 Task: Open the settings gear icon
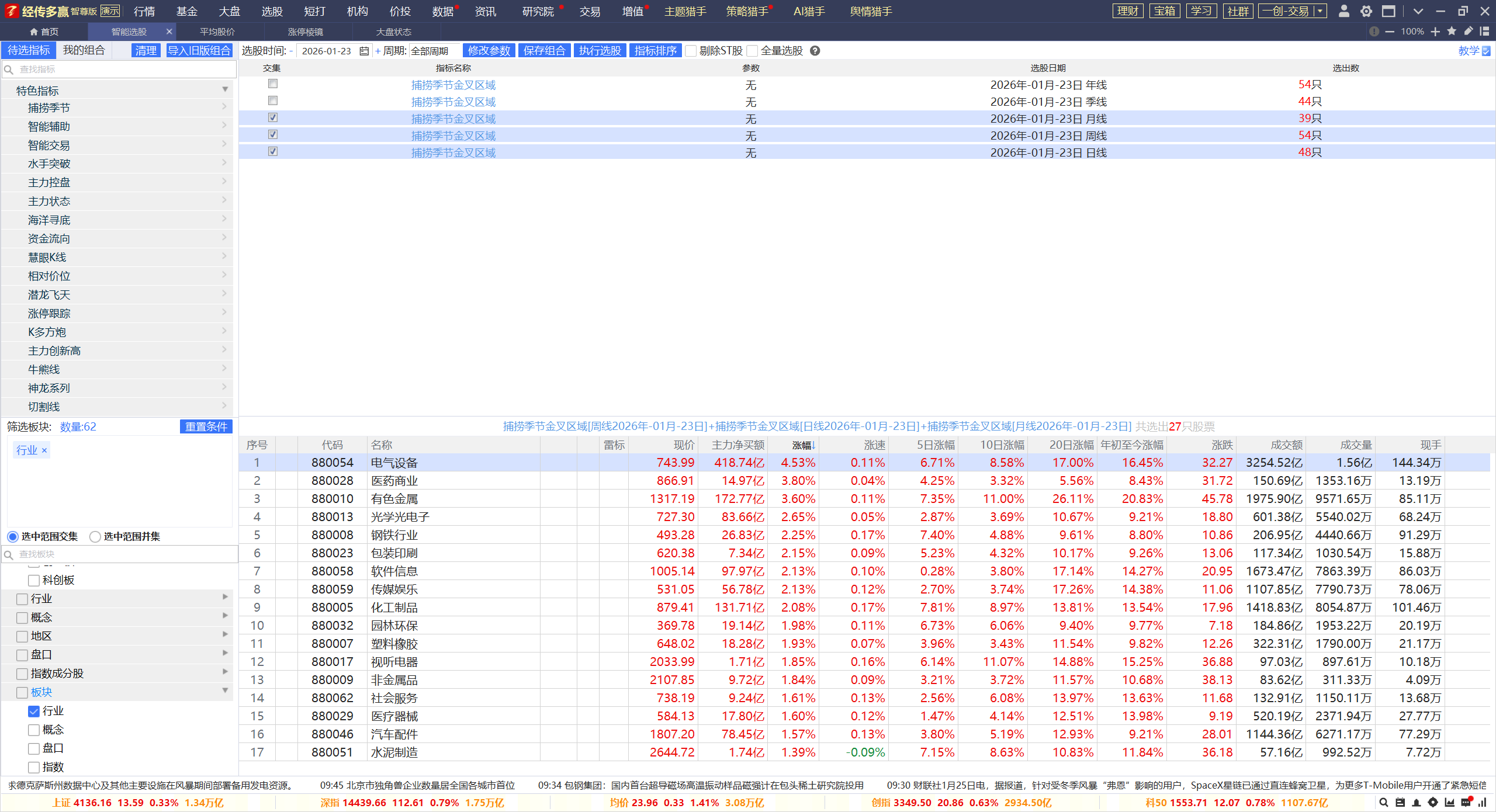1366,11
